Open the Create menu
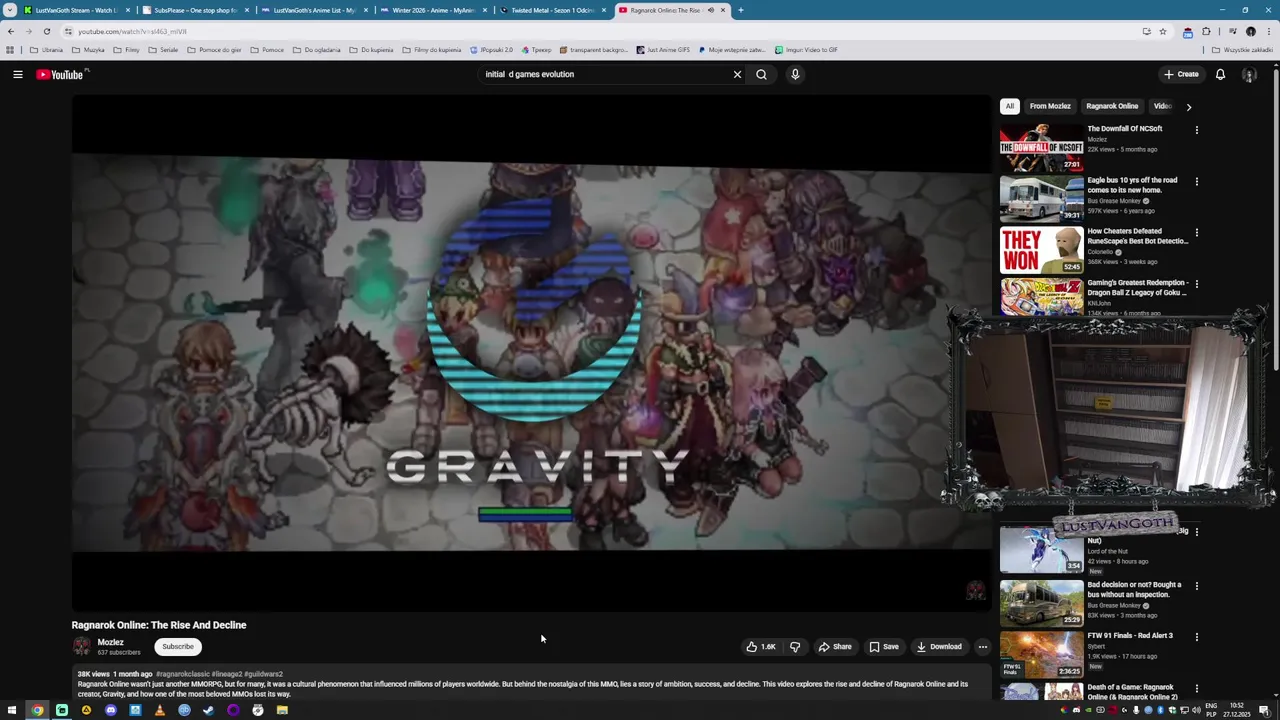The width and height of the screenshot is (1280, 720). pos(1181,74)
